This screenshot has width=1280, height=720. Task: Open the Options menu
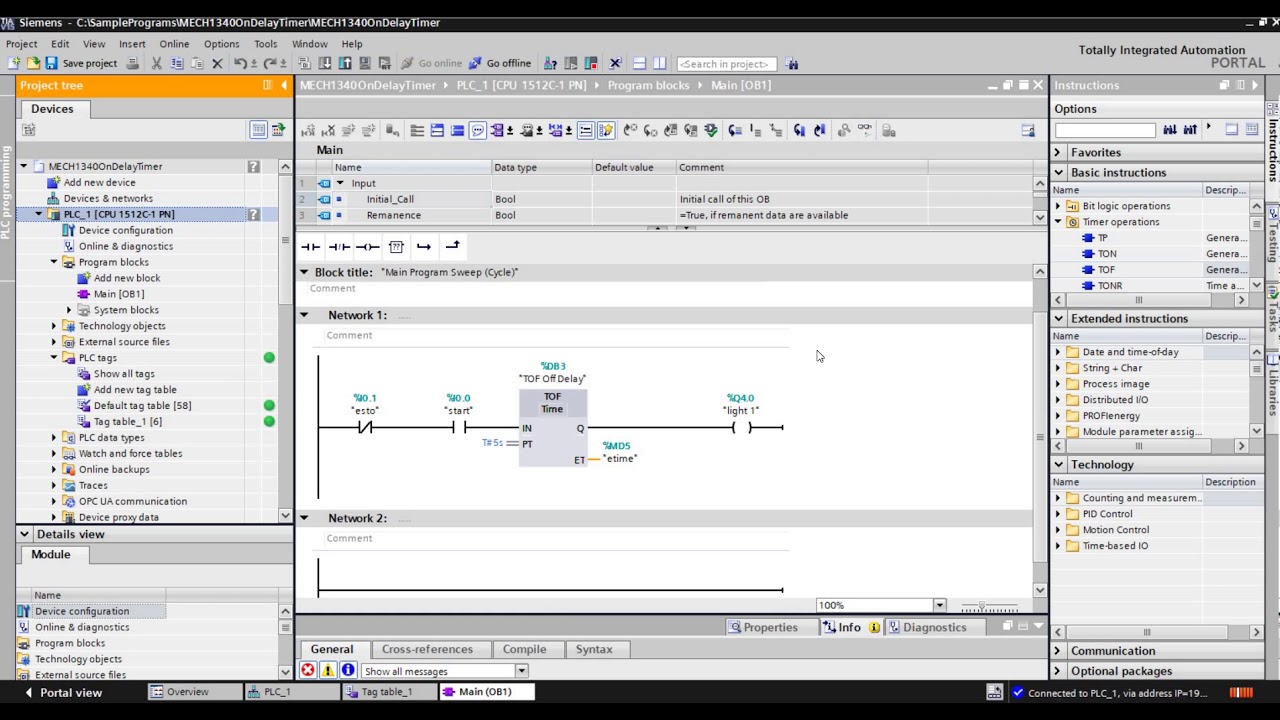221,44
